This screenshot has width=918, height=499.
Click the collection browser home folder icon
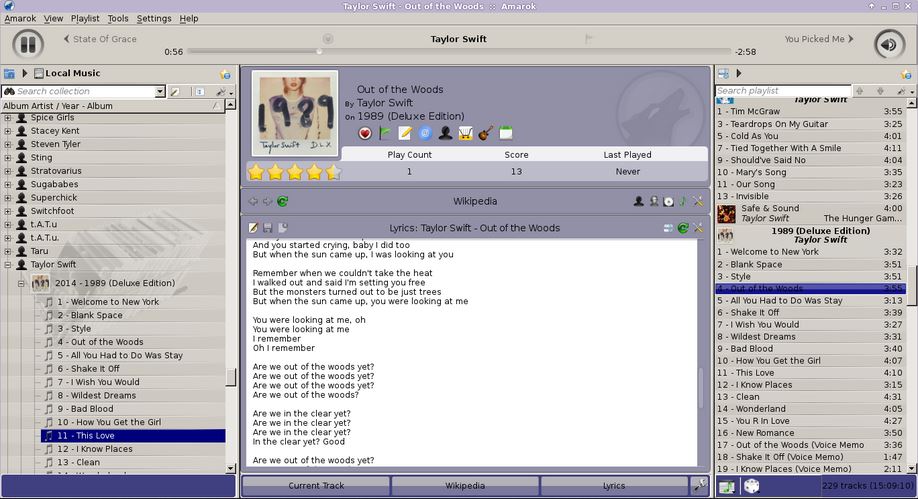coord(9,73)
